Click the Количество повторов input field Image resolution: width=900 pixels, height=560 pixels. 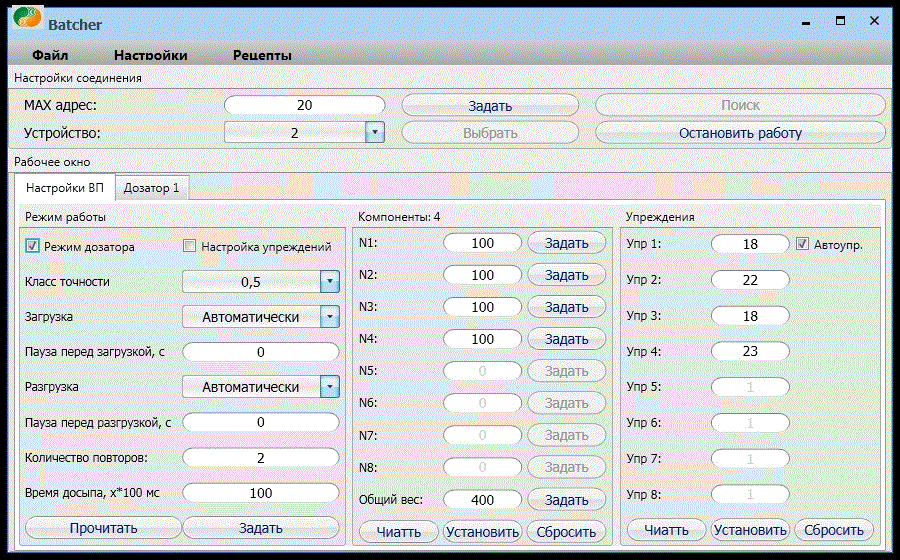(x=261, y=458)
